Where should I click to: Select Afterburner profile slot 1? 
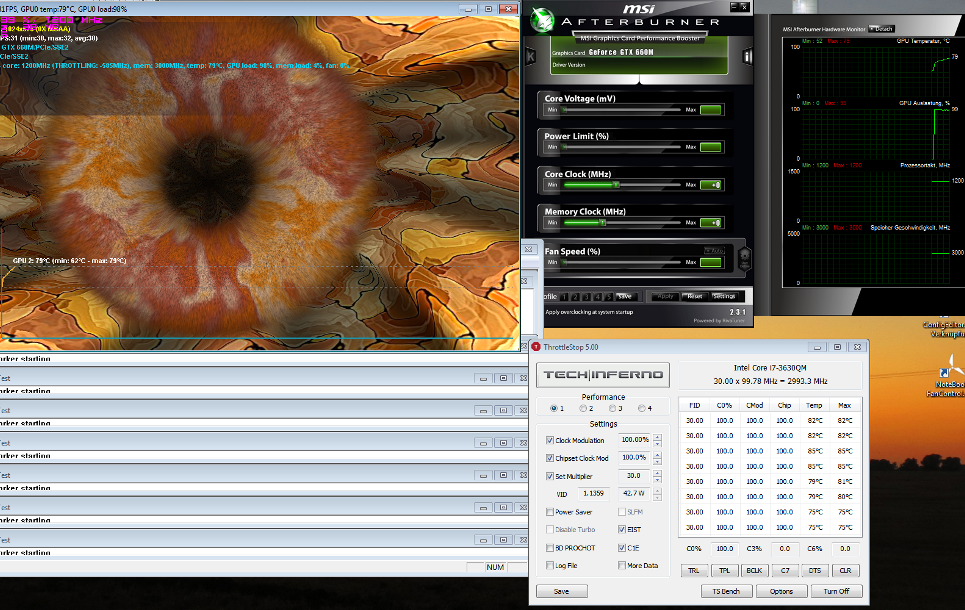[564, 297]
